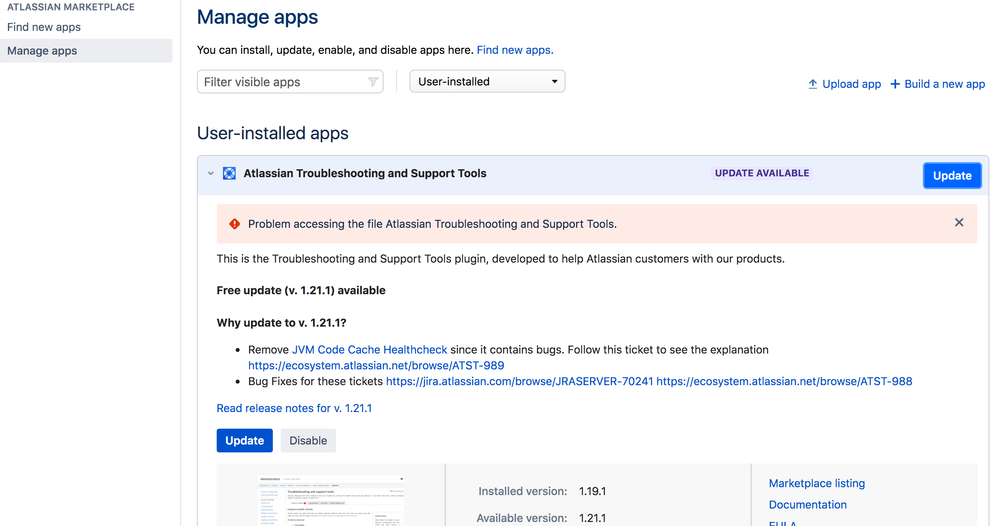Open the Documentation link
Viewport: 998px width, 526px height.
[808, 505]
